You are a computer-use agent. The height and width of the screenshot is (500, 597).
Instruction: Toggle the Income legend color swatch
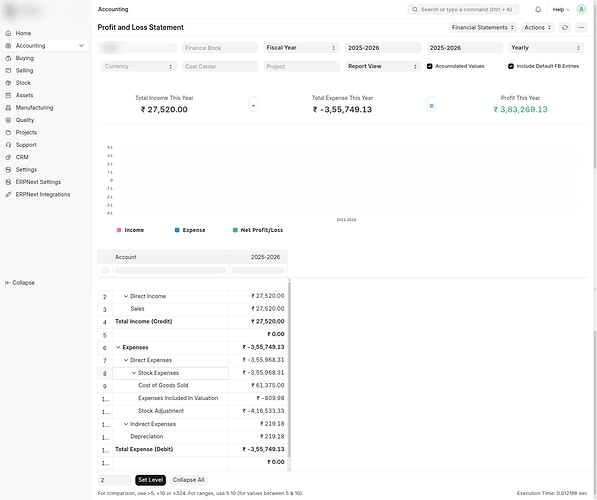coord(119,230)
